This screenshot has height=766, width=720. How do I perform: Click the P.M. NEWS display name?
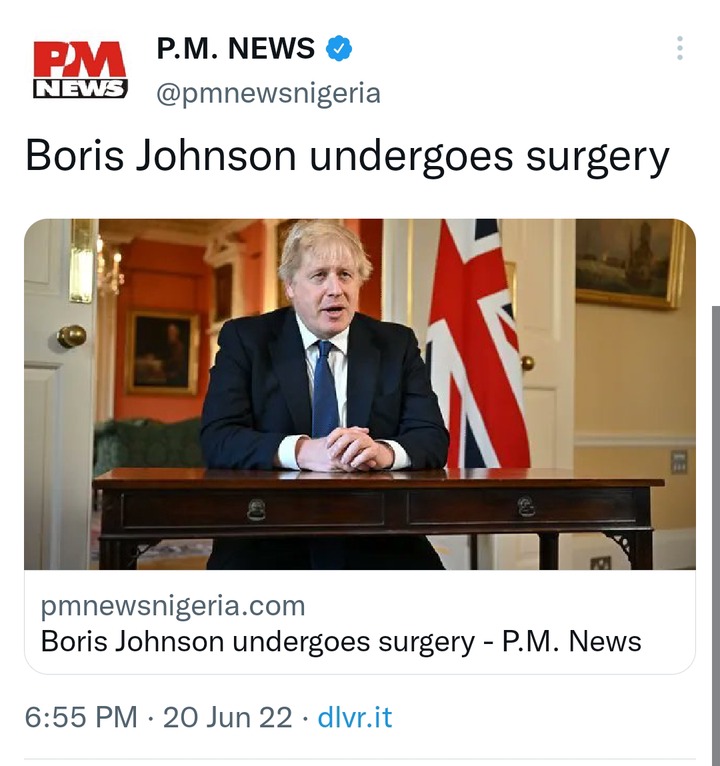[235, 48]
